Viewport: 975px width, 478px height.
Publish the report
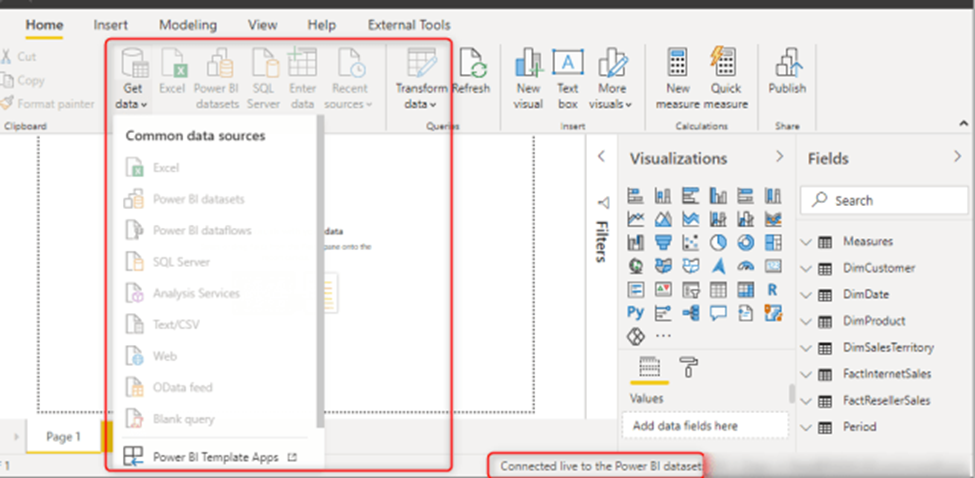787,72
